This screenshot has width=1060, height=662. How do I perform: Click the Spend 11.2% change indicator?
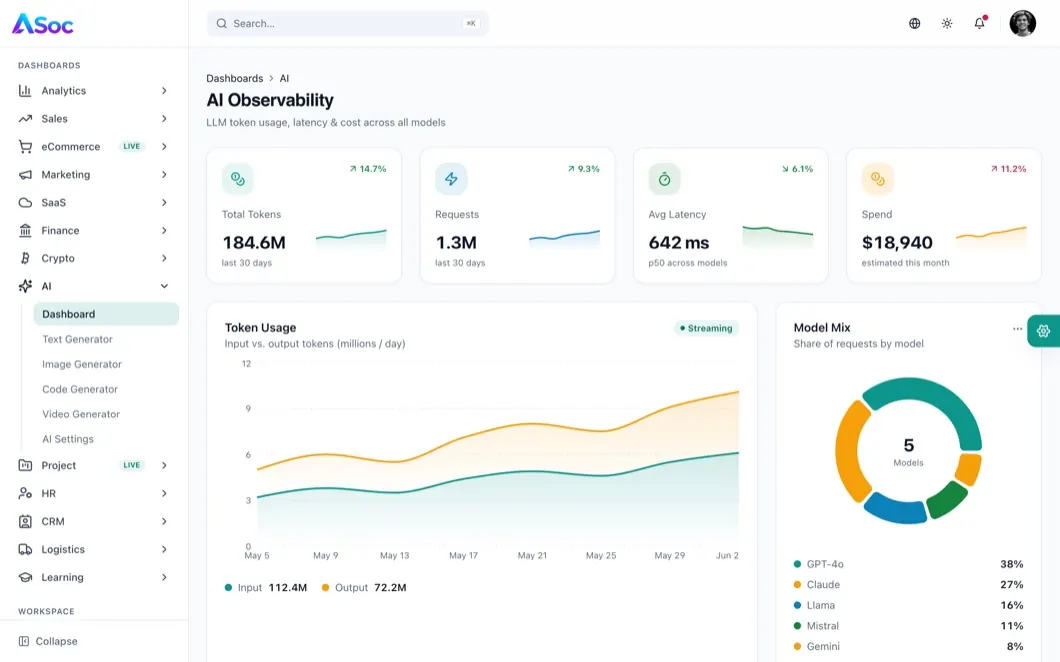[1008, 169]
